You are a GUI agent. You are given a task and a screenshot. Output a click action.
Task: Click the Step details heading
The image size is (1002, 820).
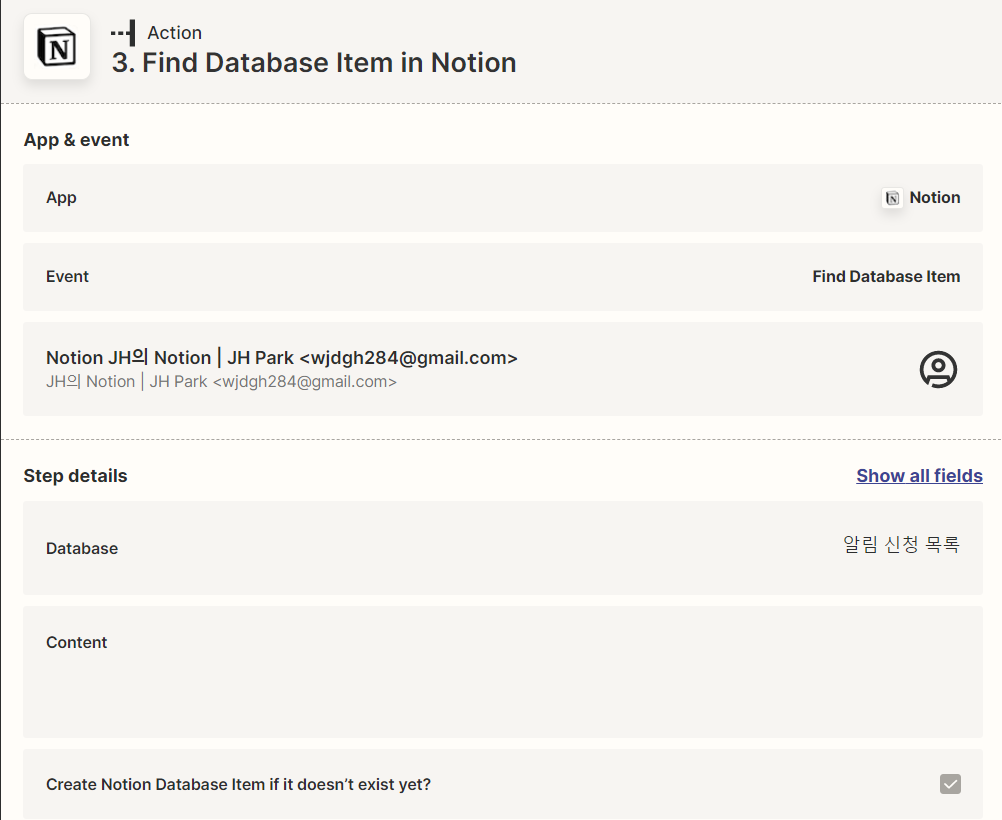pyautogui.click(x=75, y=476)
